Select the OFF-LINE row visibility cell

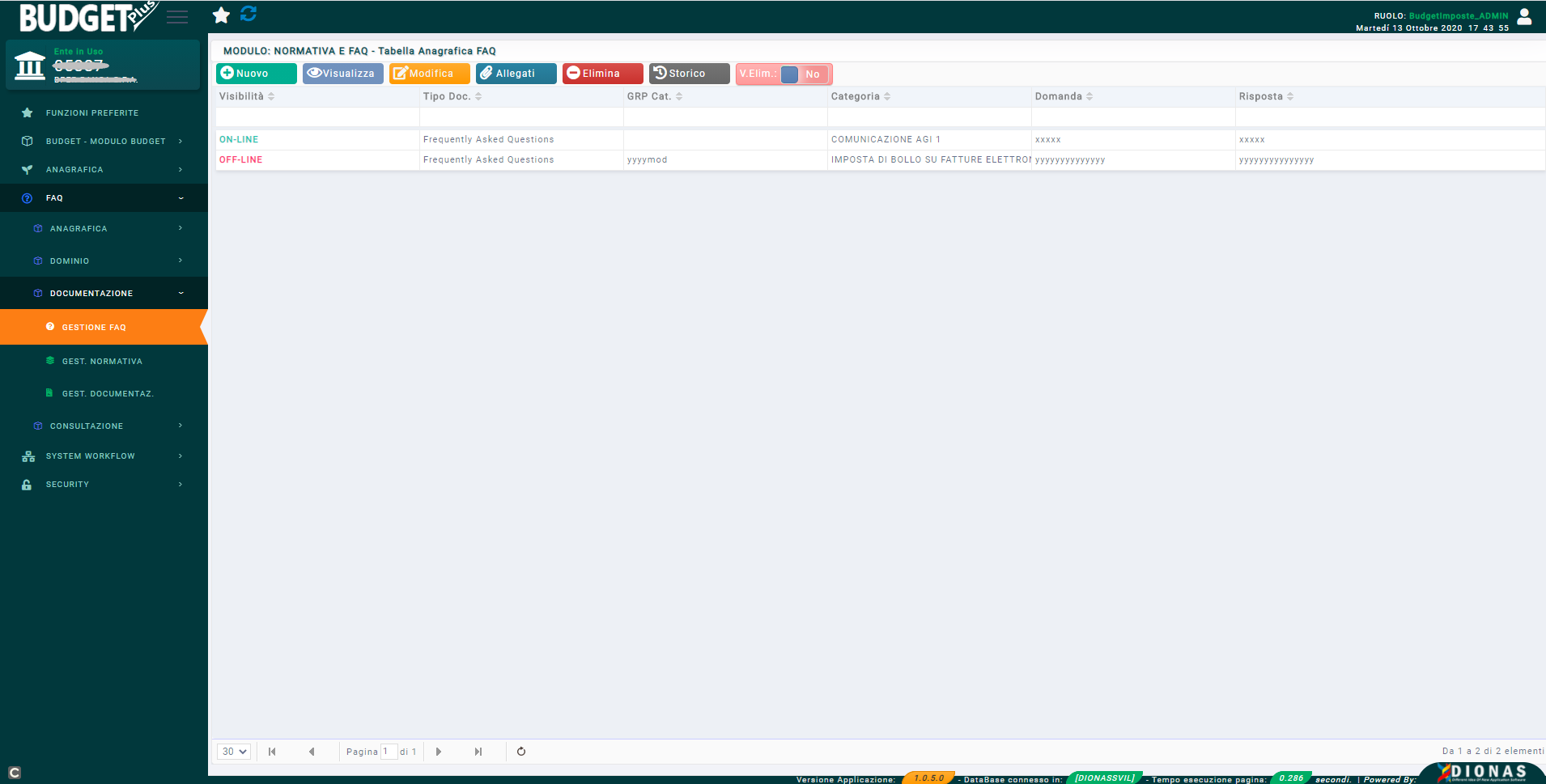[317, 160]
